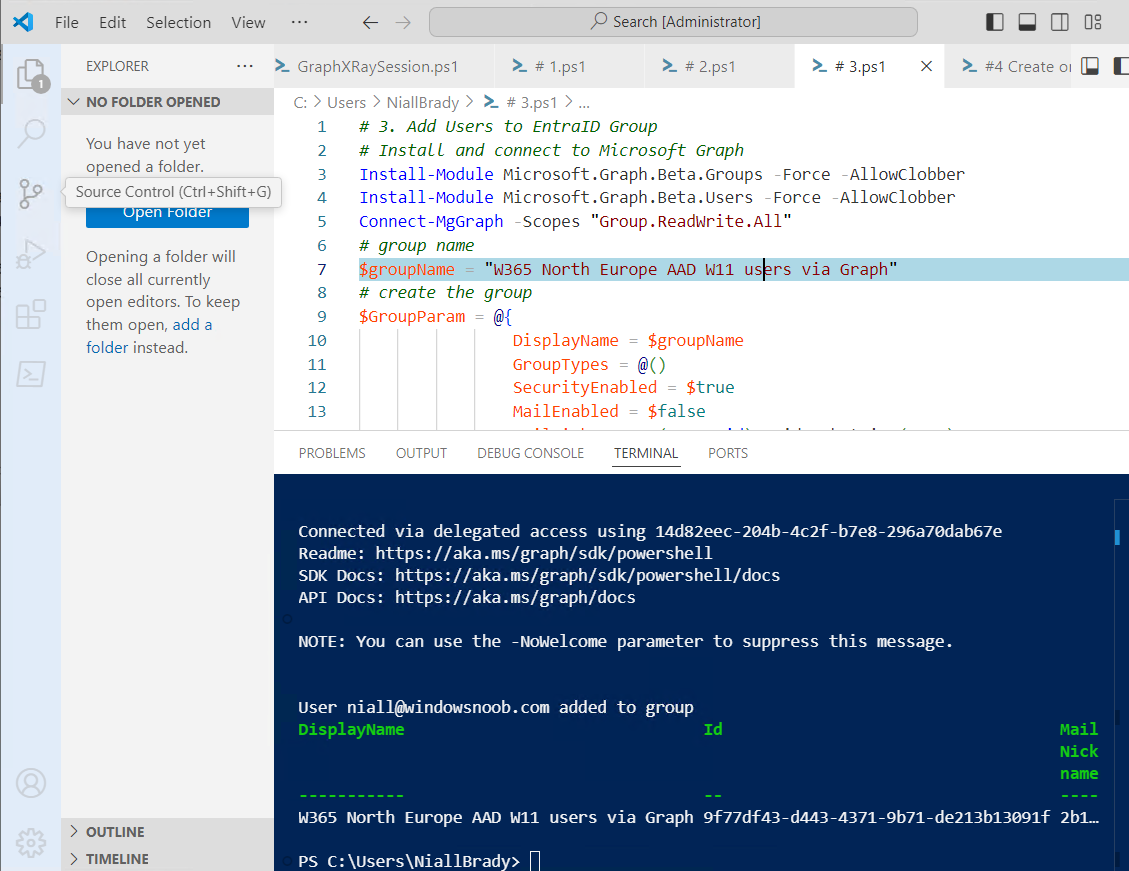Click the NiallBrady breadcrumb segment
1129x871 pixels.
click(x=423, y=103)
